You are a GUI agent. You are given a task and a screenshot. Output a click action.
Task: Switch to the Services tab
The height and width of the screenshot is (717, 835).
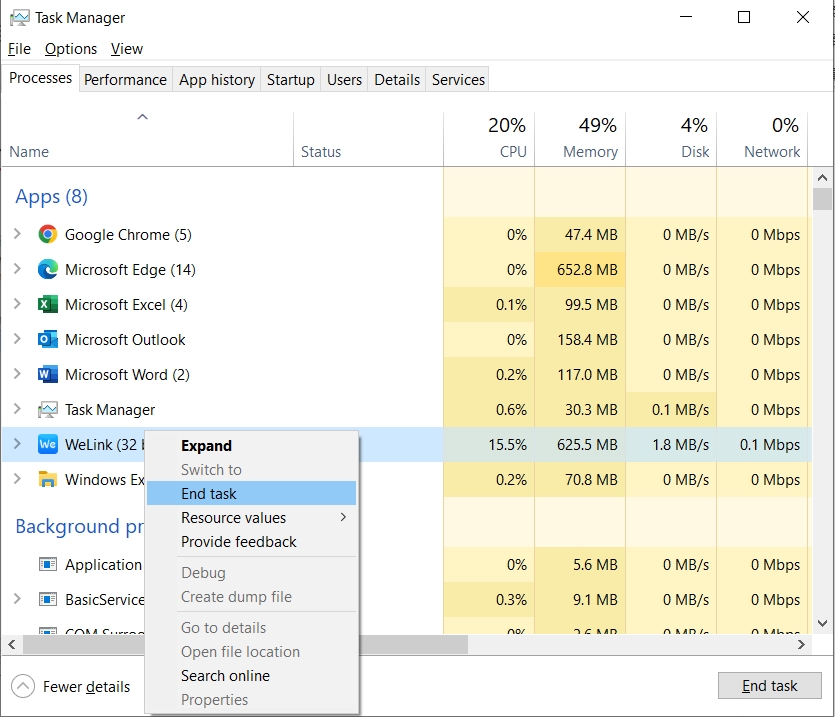click(458, 80)
